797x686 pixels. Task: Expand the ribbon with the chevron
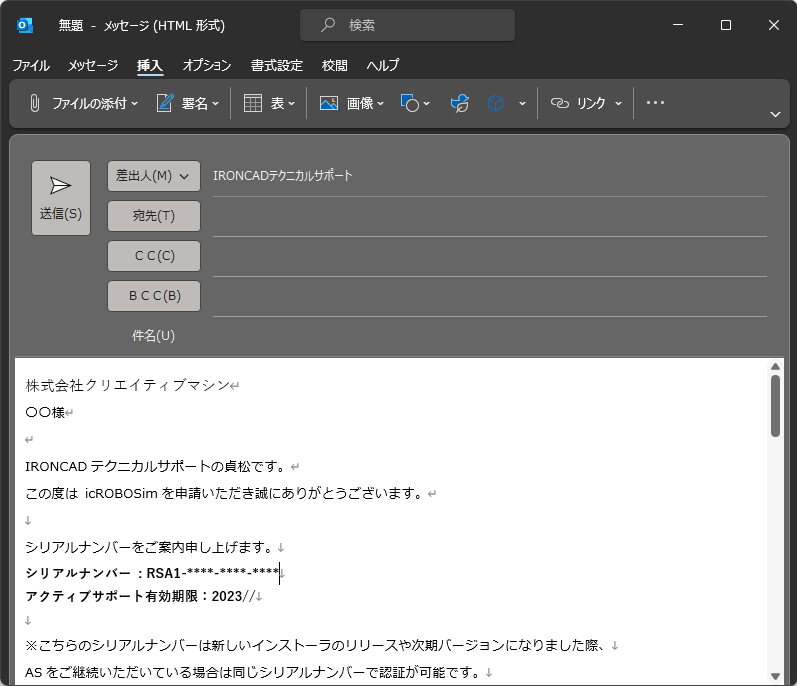pyautogui.click(x=775, y=114)
